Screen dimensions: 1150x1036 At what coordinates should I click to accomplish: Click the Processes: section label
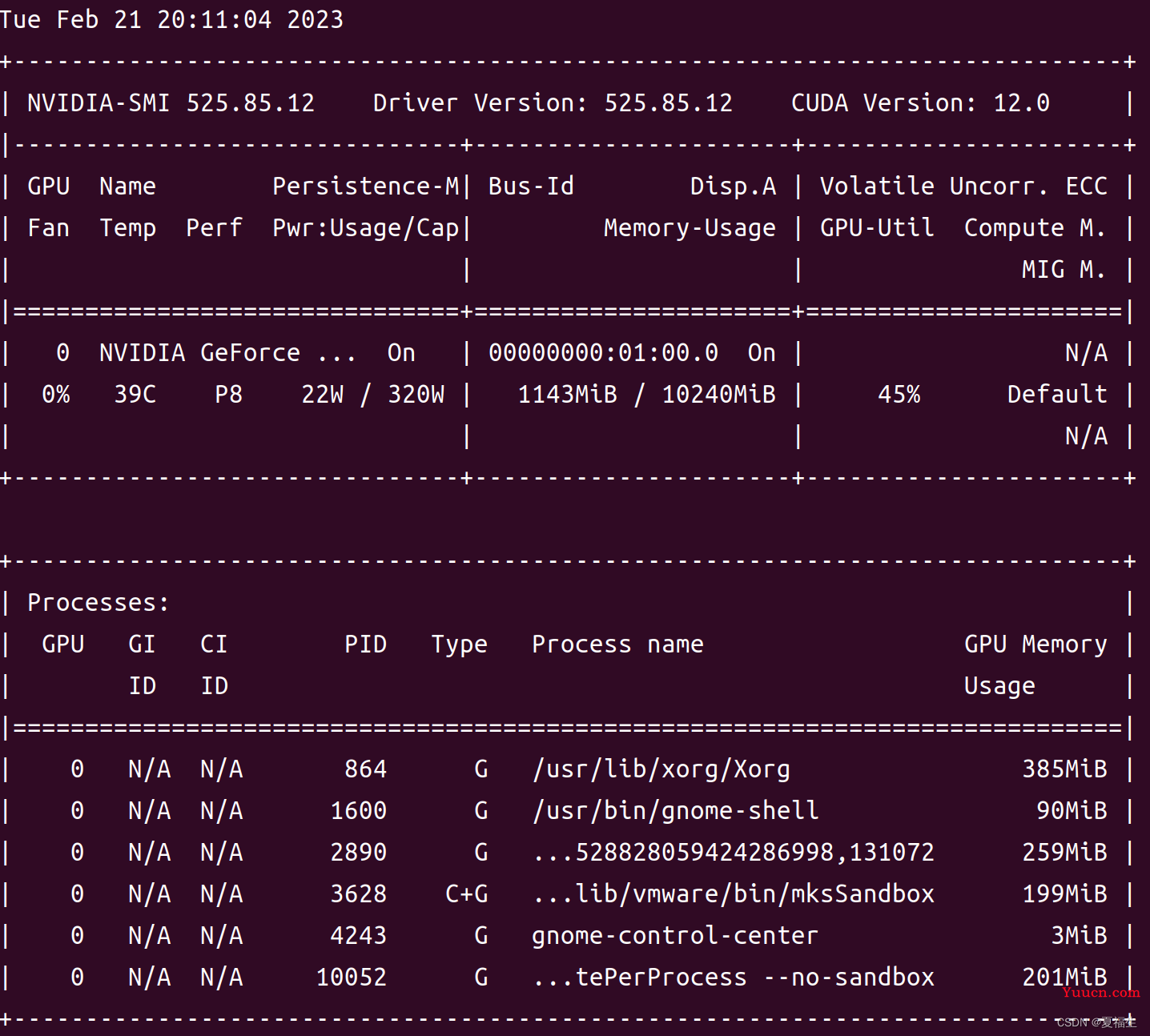(x=99, y=602)
